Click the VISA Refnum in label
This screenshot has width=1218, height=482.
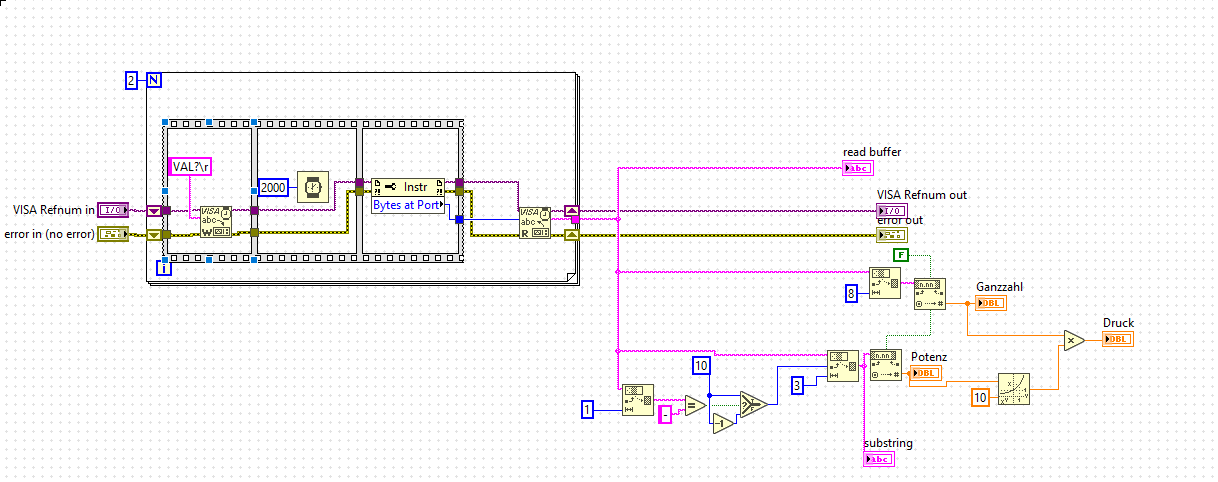[54, 210]
